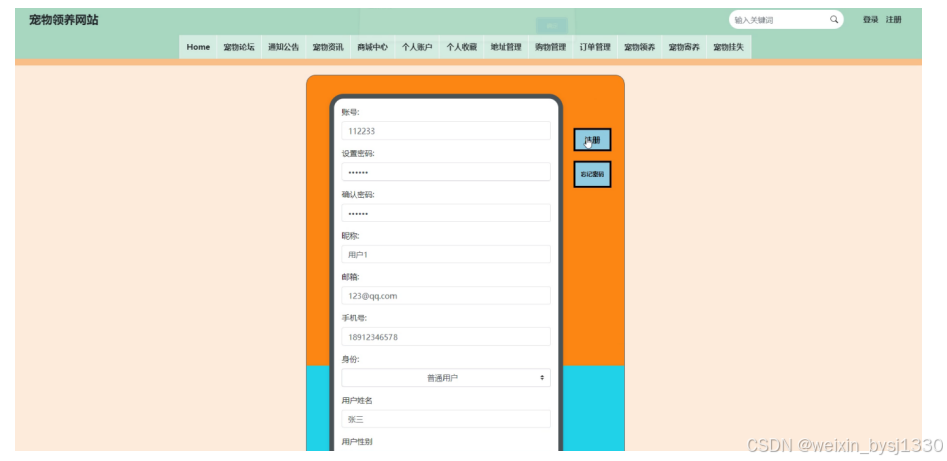Focus the 手机号 field with 18912346578
The image size is (947, 461).
pos(446,337)
